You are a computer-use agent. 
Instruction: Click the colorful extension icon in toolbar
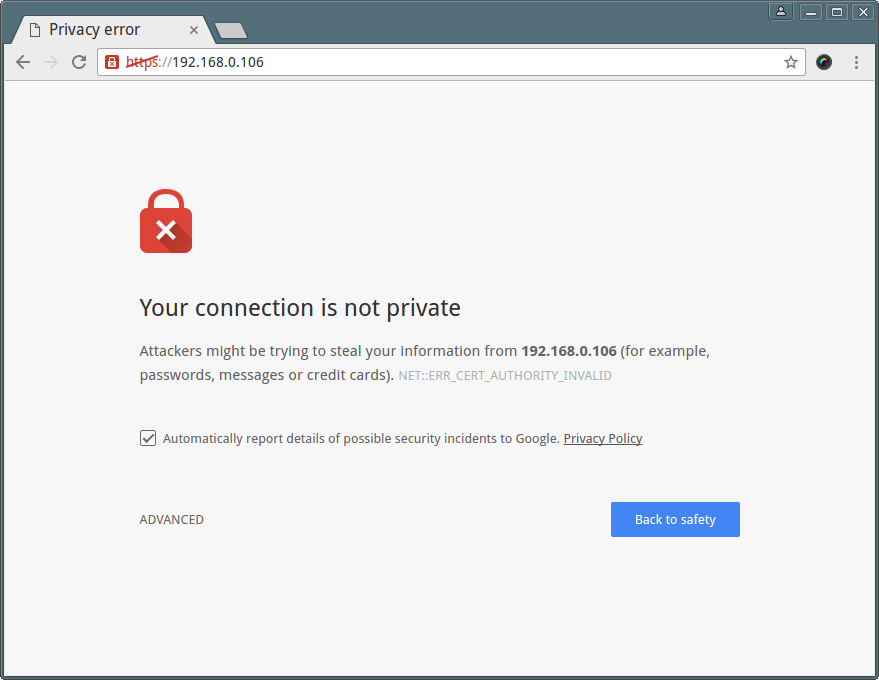(824, 62)
